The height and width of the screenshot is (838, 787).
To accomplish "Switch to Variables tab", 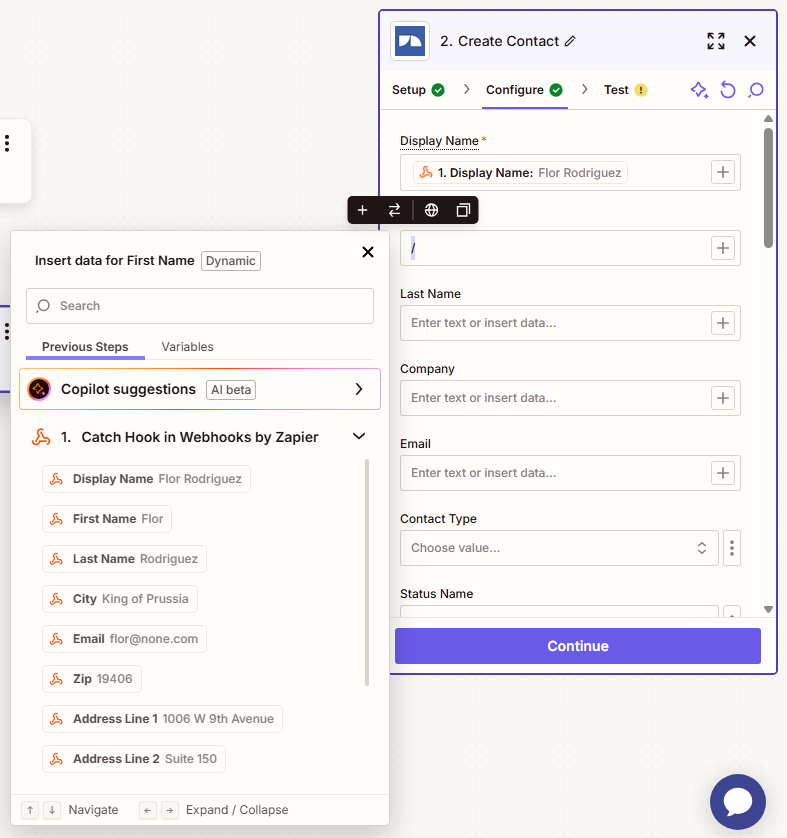I will (188, 347).
